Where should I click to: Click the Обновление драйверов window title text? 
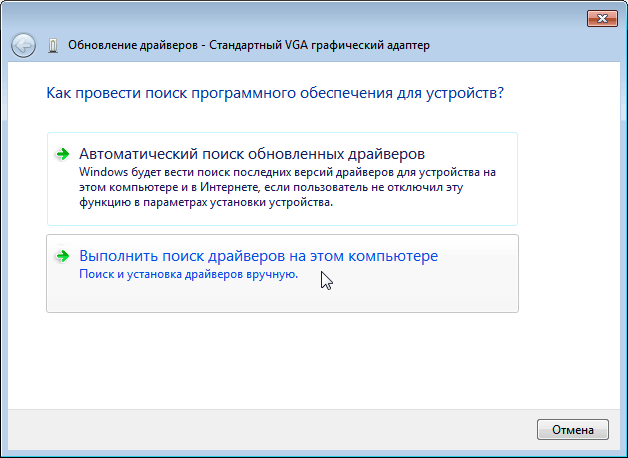point(134,46)
